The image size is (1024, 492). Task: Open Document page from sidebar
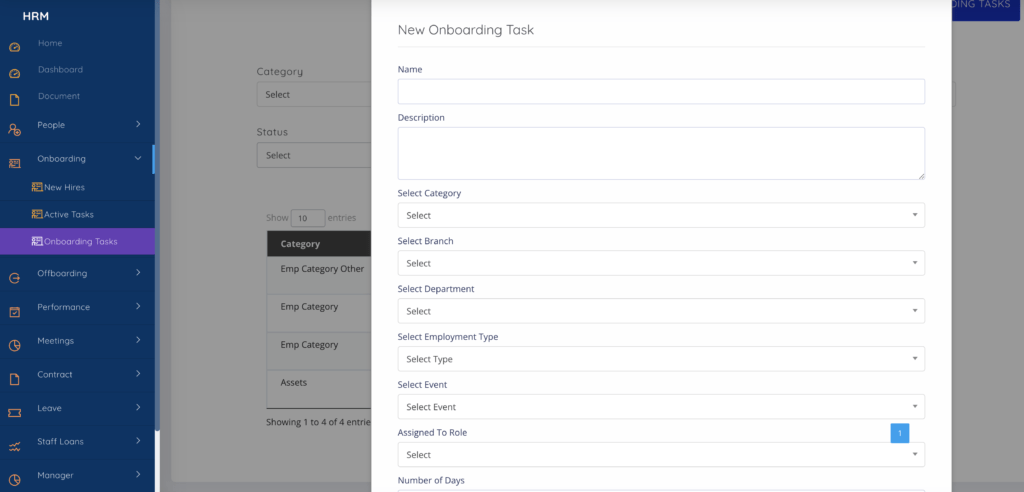click(x=59, y=96)
